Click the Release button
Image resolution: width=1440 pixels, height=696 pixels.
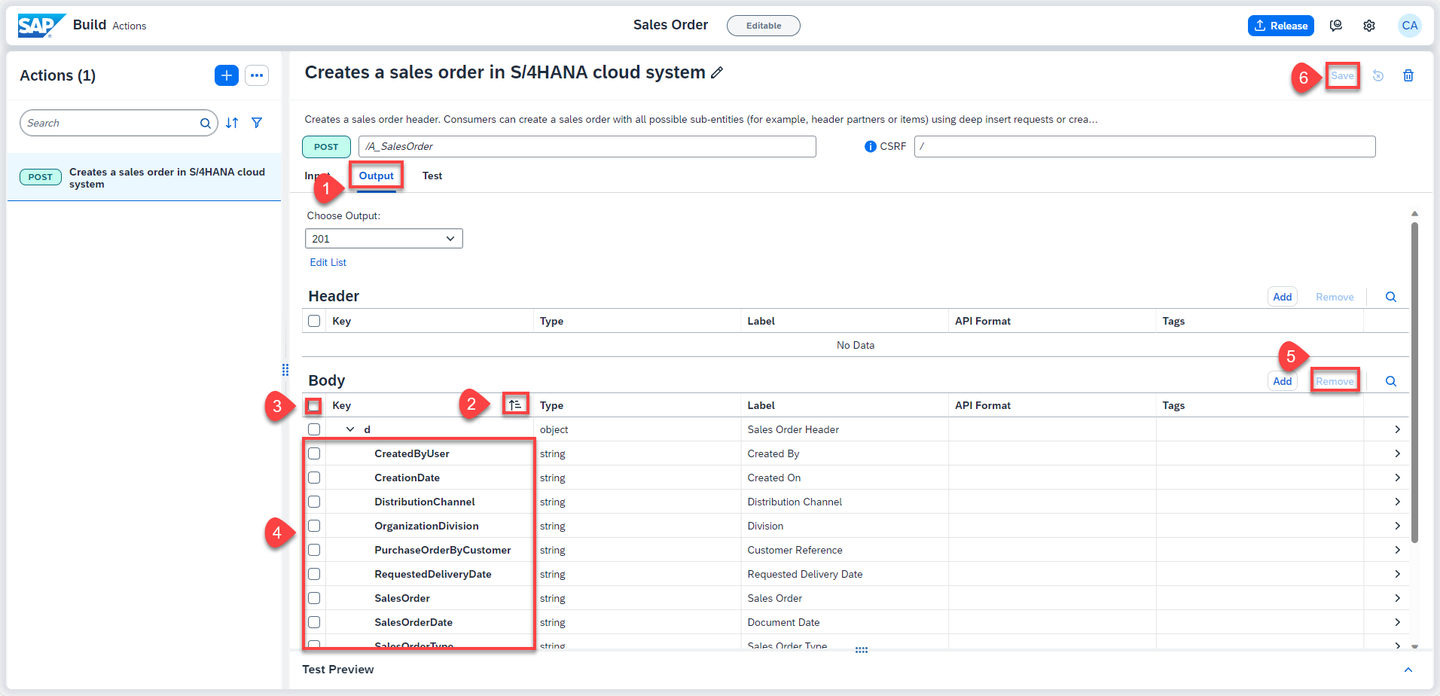(x=1280, y=26)
